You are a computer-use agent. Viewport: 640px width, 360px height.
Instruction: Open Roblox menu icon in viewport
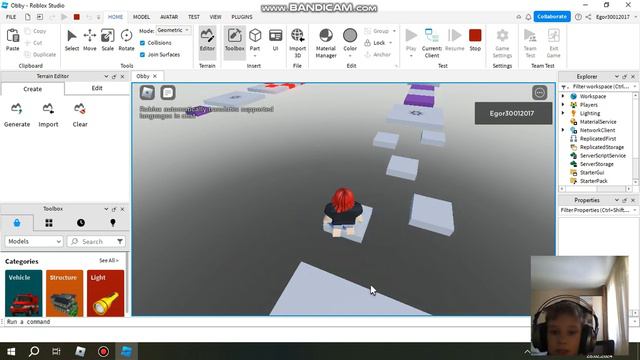[147, 93]
